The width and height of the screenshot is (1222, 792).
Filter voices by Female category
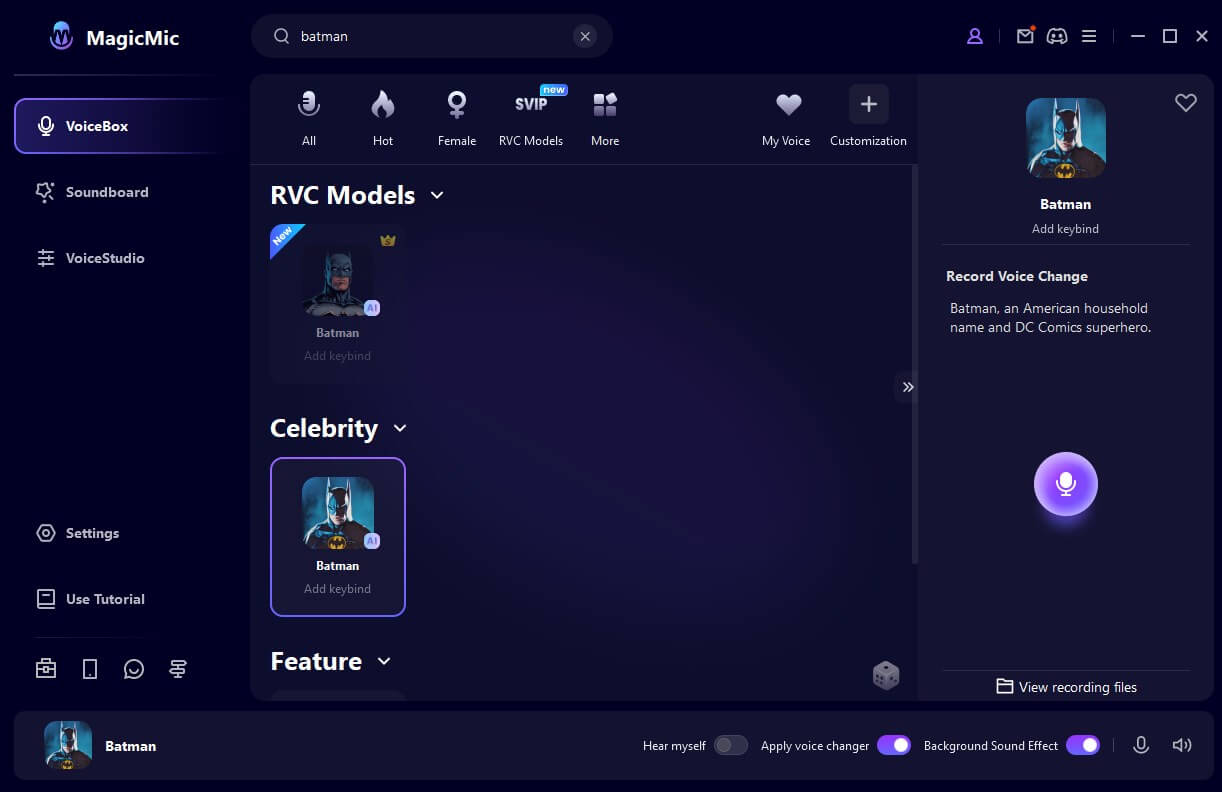pos(456,117)
